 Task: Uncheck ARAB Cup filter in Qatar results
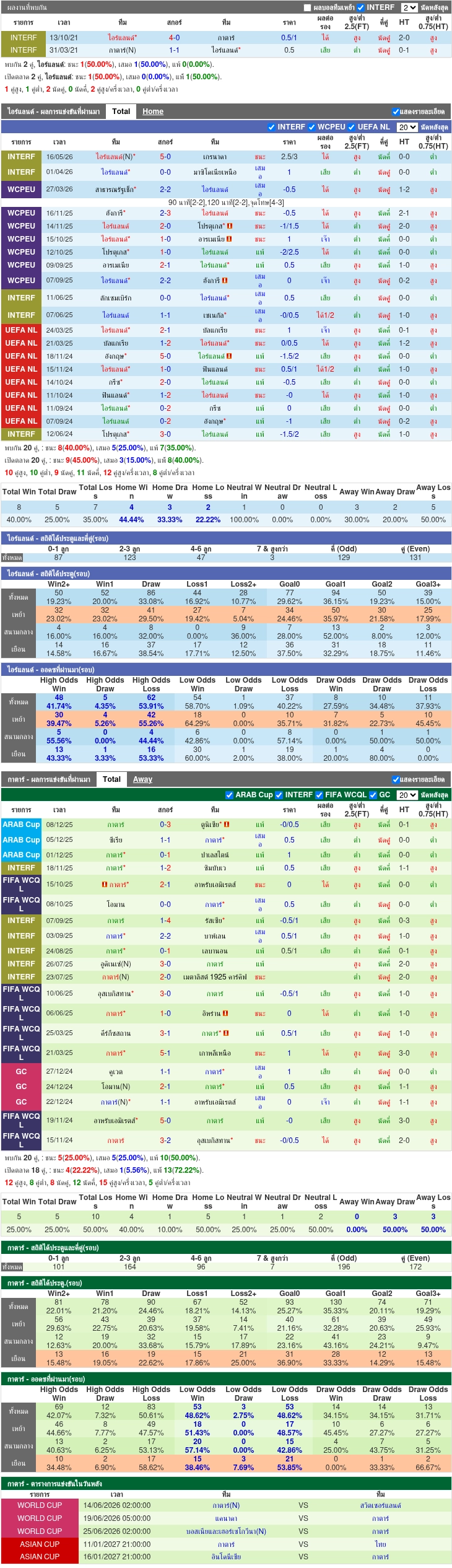click(x=230, y=795)
